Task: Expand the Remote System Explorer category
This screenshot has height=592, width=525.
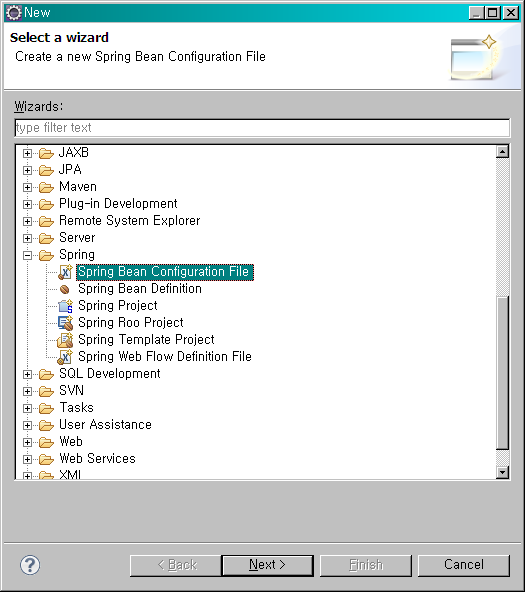Action: tap(27, 221)
